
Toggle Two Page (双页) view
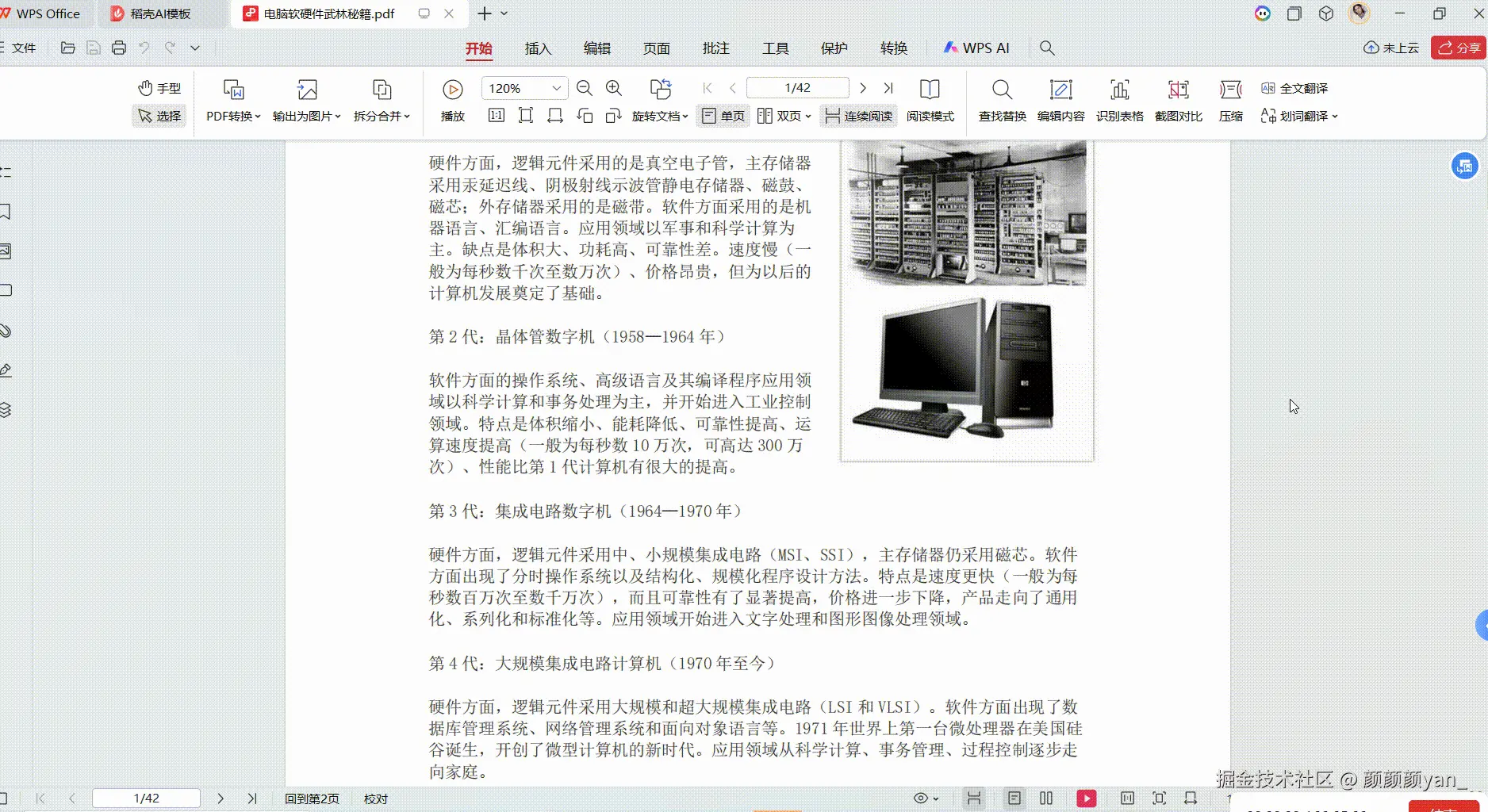[784, 116]
